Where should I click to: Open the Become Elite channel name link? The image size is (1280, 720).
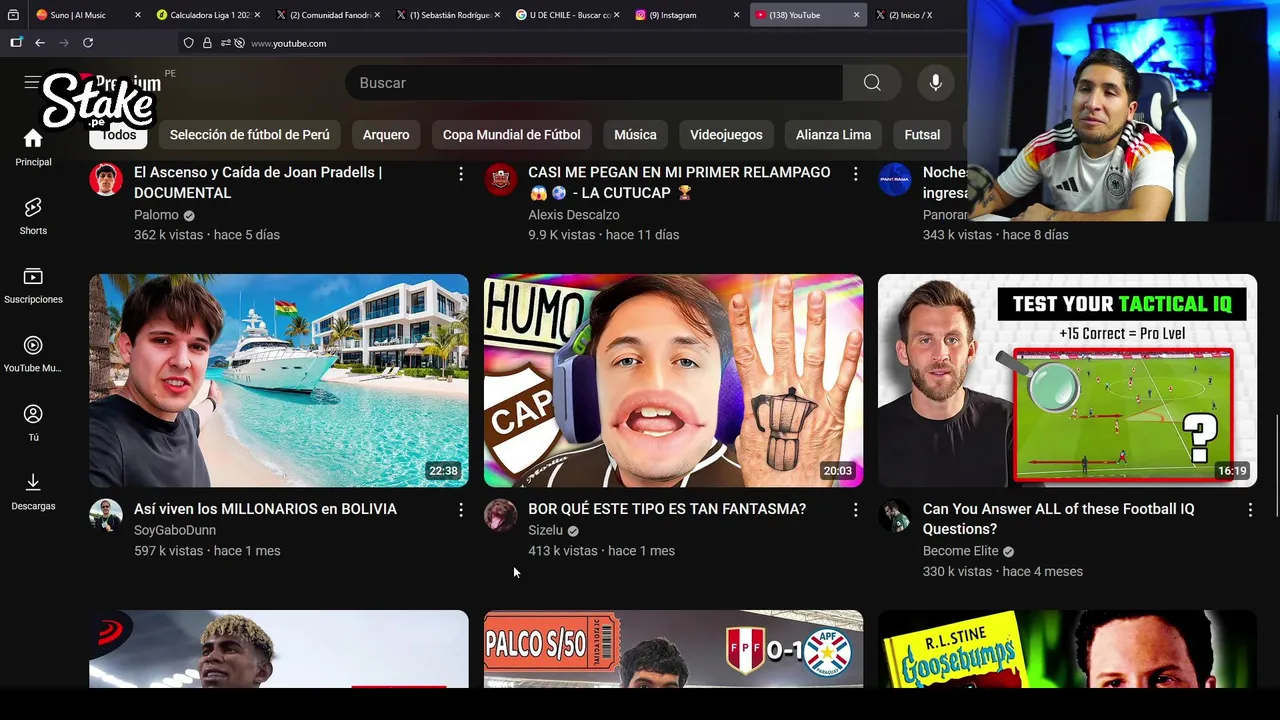[x=960, y=551]
